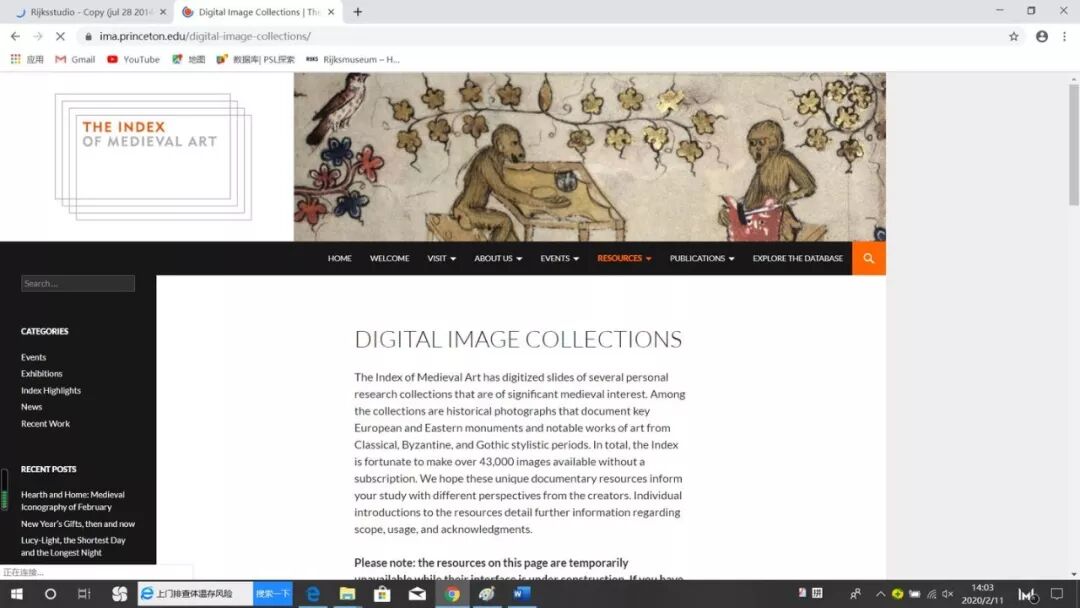Click The Index of Medieval Art logo
This screenshot has width=1080, height=608.
click(153, 156)
